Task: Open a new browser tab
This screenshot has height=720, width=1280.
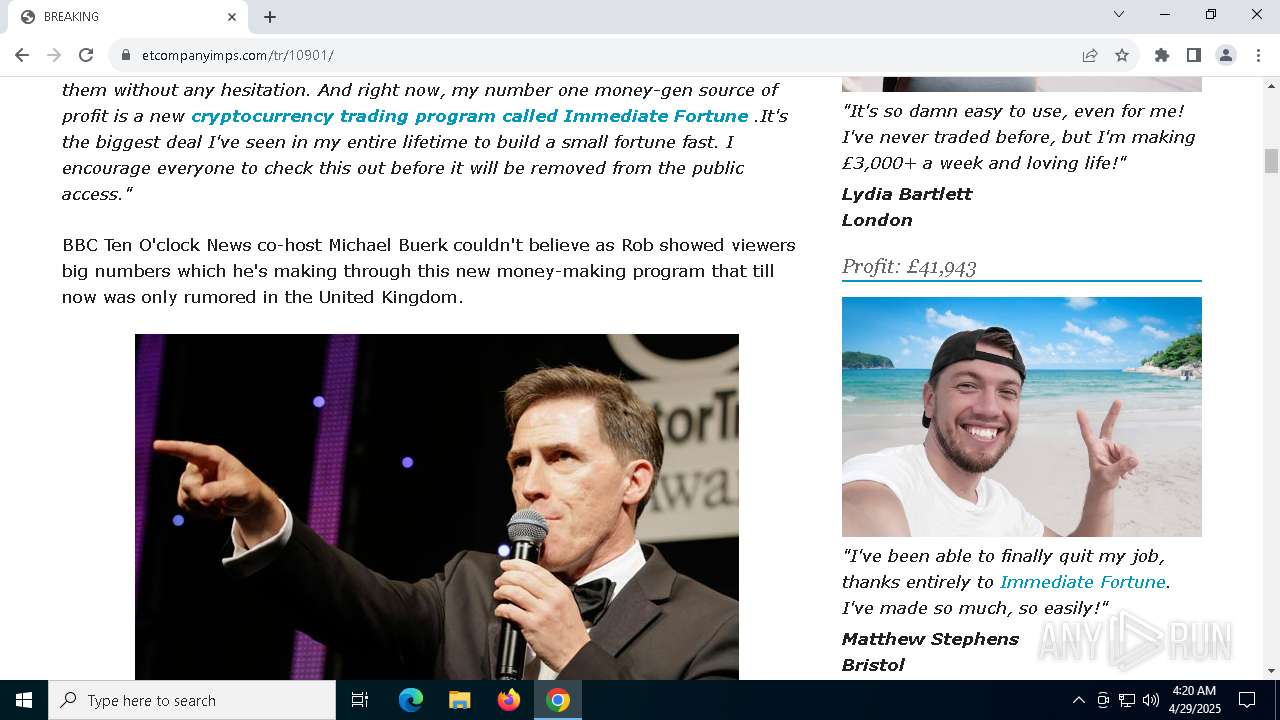Action: 270,17
